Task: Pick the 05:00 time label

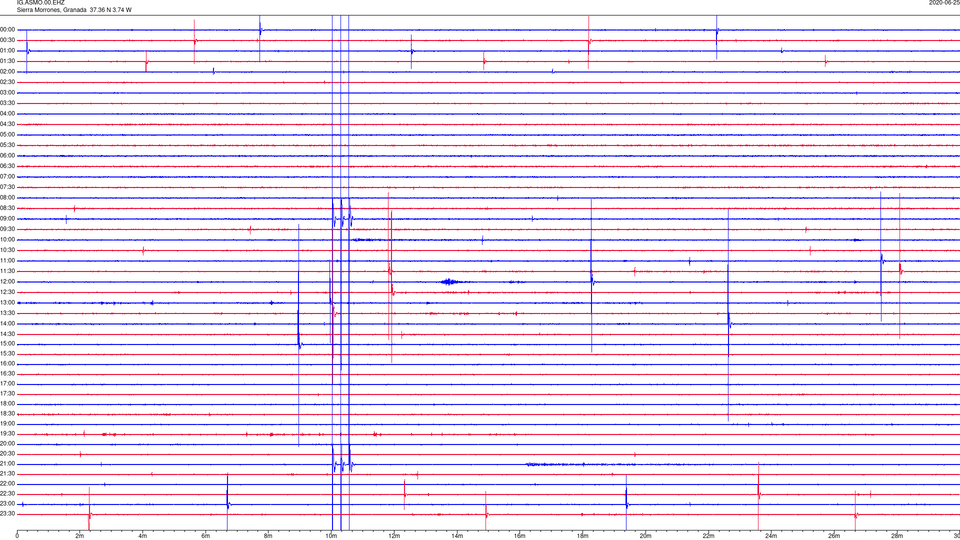Action: point(7,134)
